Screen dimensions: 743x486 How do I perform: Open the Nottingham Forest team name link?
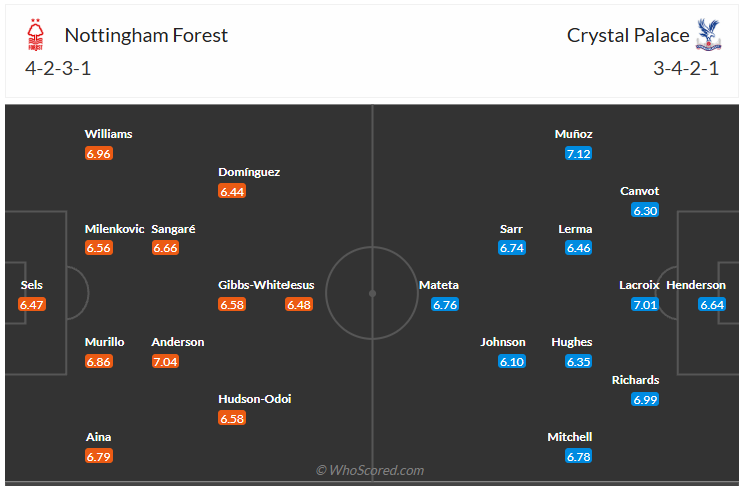(146, 35)
